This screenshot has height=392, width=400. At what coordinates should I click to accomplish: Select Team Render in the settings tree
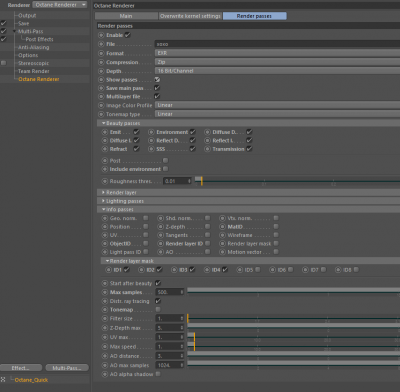point(34,71)
